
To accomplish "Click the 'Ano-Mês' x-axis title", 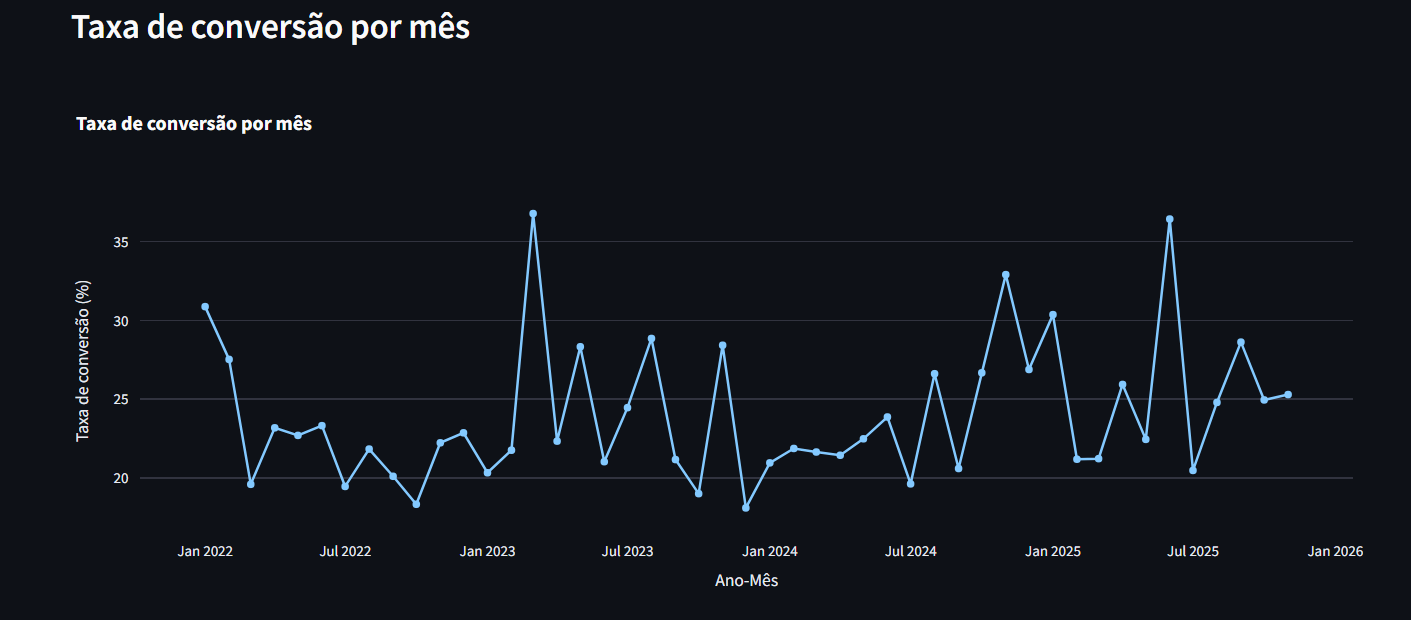I will [x=746, y=581].
